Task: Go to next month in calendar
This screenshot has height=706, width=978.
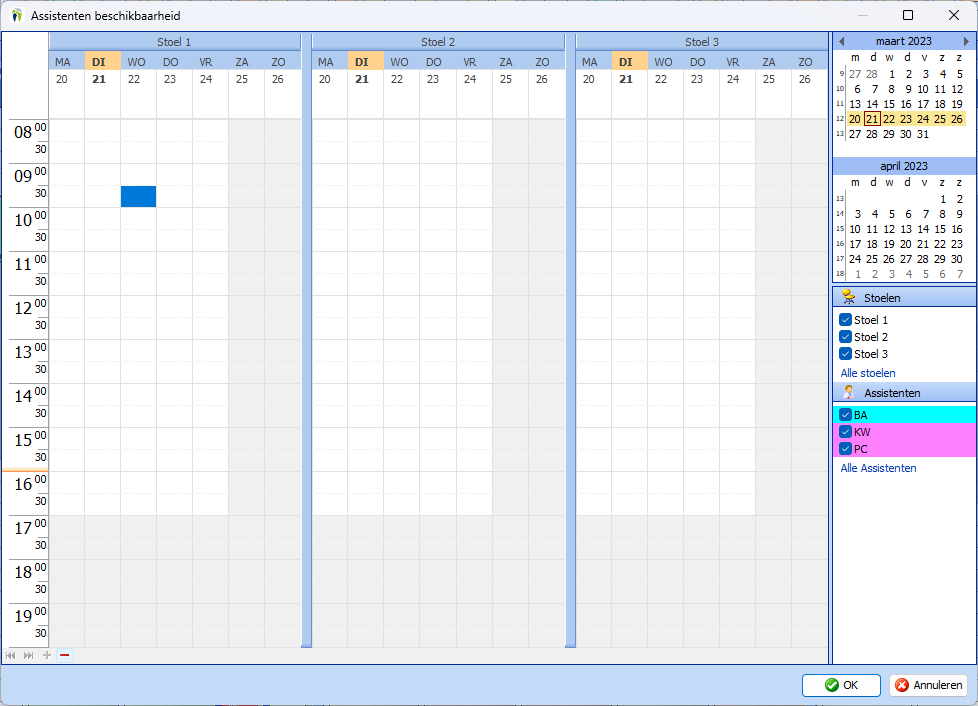Action: click(966, 41)
